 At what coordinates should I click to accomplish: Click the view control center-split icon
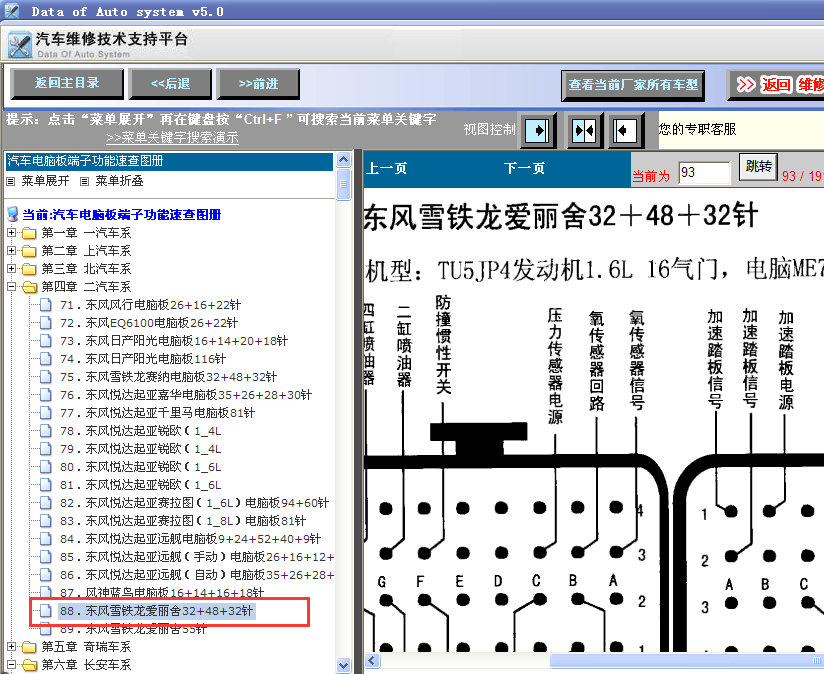click(x=584, y=130)
